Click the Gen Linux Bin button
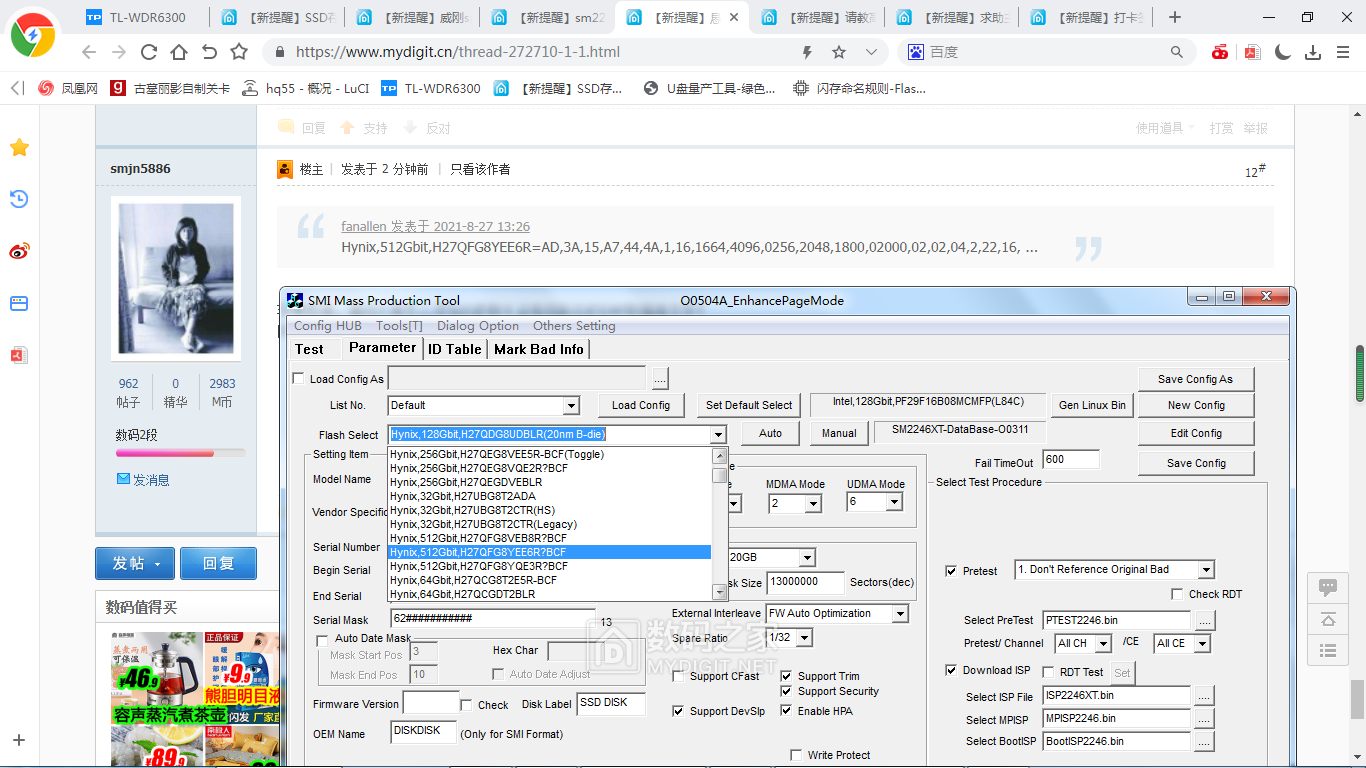The image size is (1366, 768). coord(1092,405)
